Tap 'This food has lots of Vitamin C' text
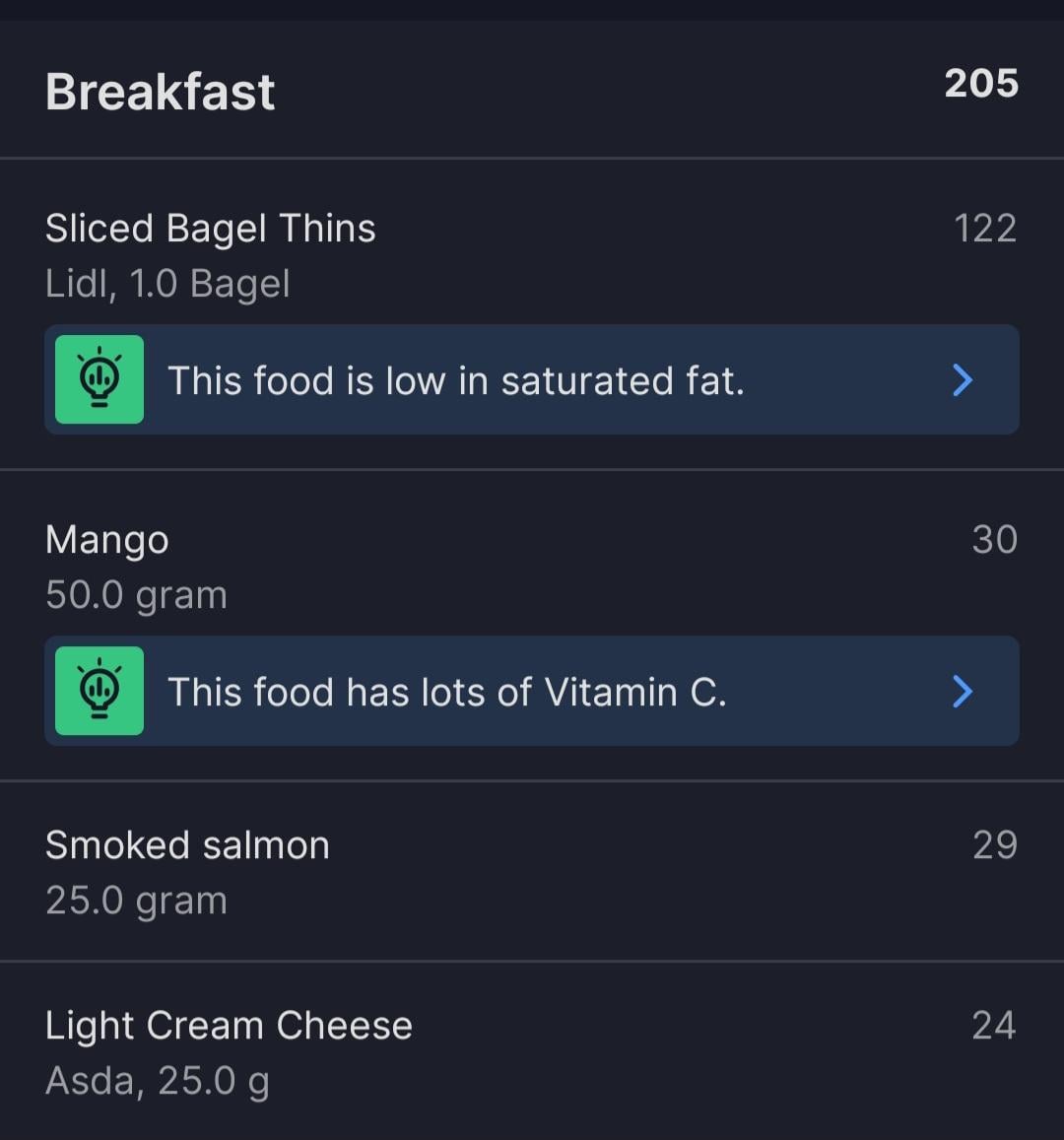 (x=447, y=692)
